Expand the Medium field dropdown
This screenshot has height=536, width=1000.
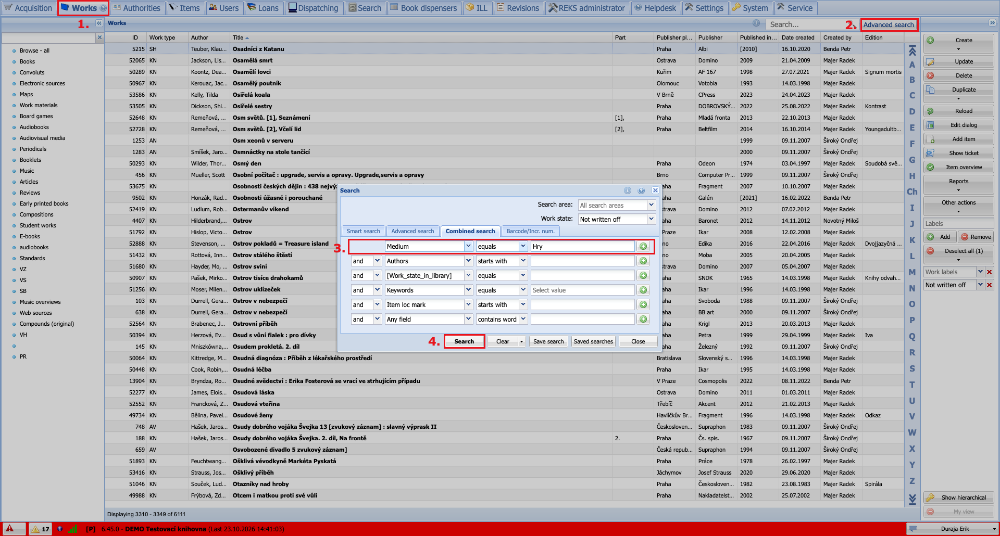tap(468, 246)
